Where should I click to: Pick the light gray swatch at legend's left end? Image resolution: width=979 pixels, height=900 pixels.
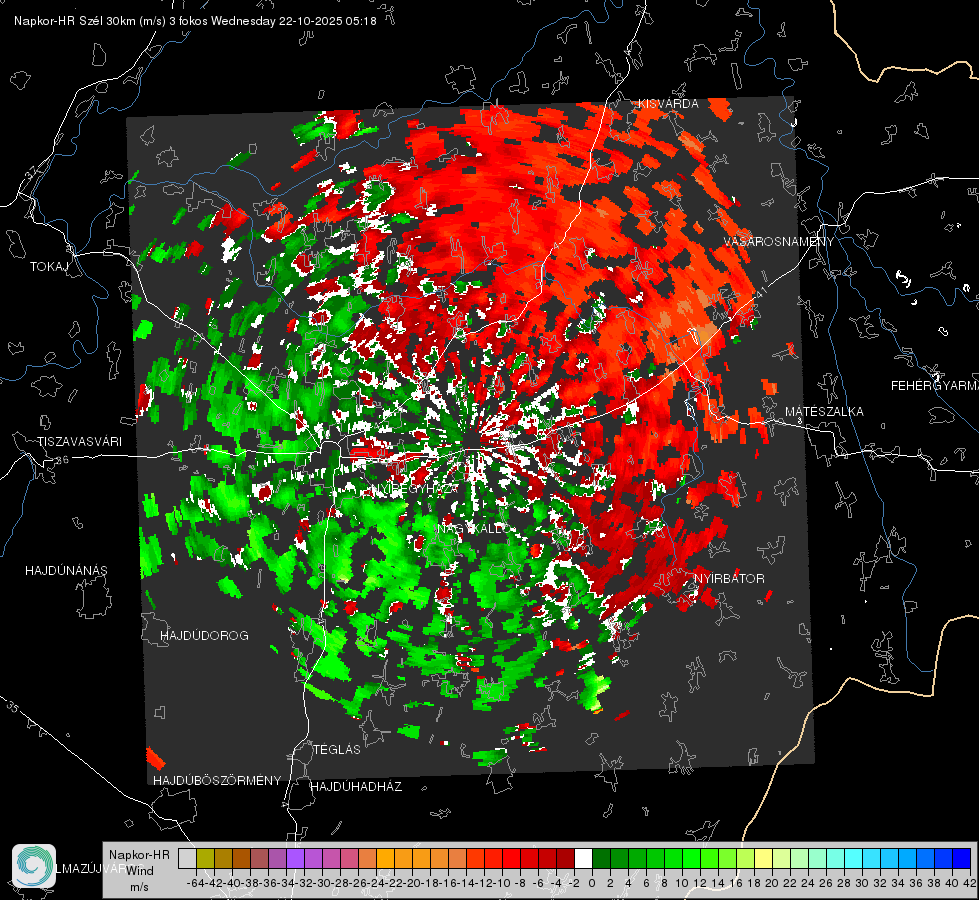187,858
